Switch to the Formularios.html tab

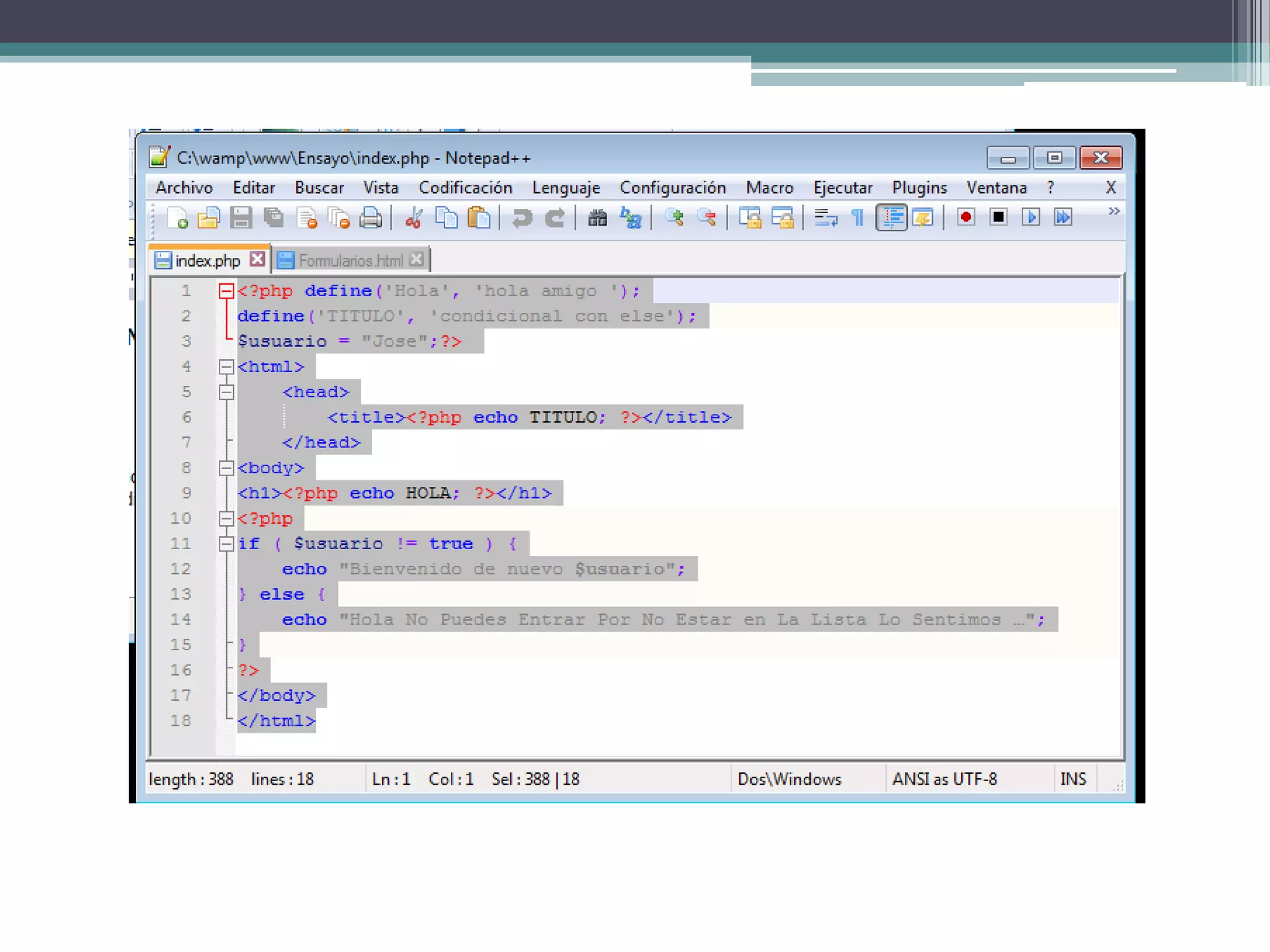[350, 261]
